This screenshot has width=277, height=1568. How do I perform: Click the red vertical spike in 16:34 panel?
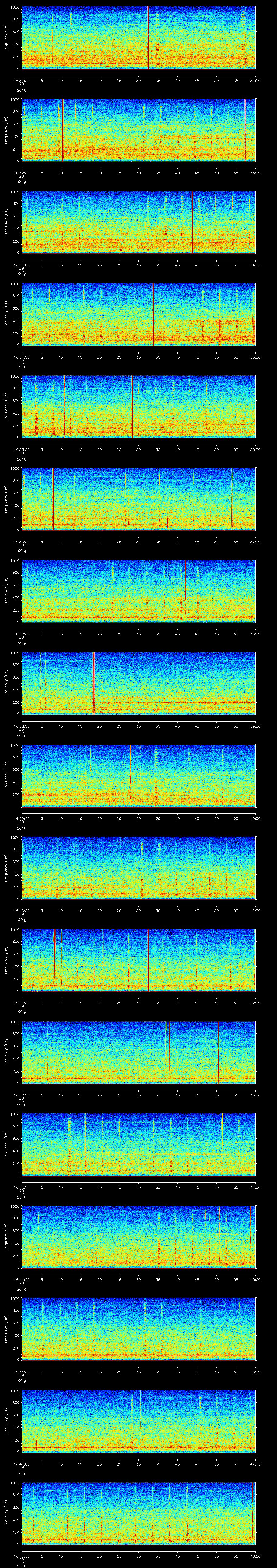tap(153, 314)
